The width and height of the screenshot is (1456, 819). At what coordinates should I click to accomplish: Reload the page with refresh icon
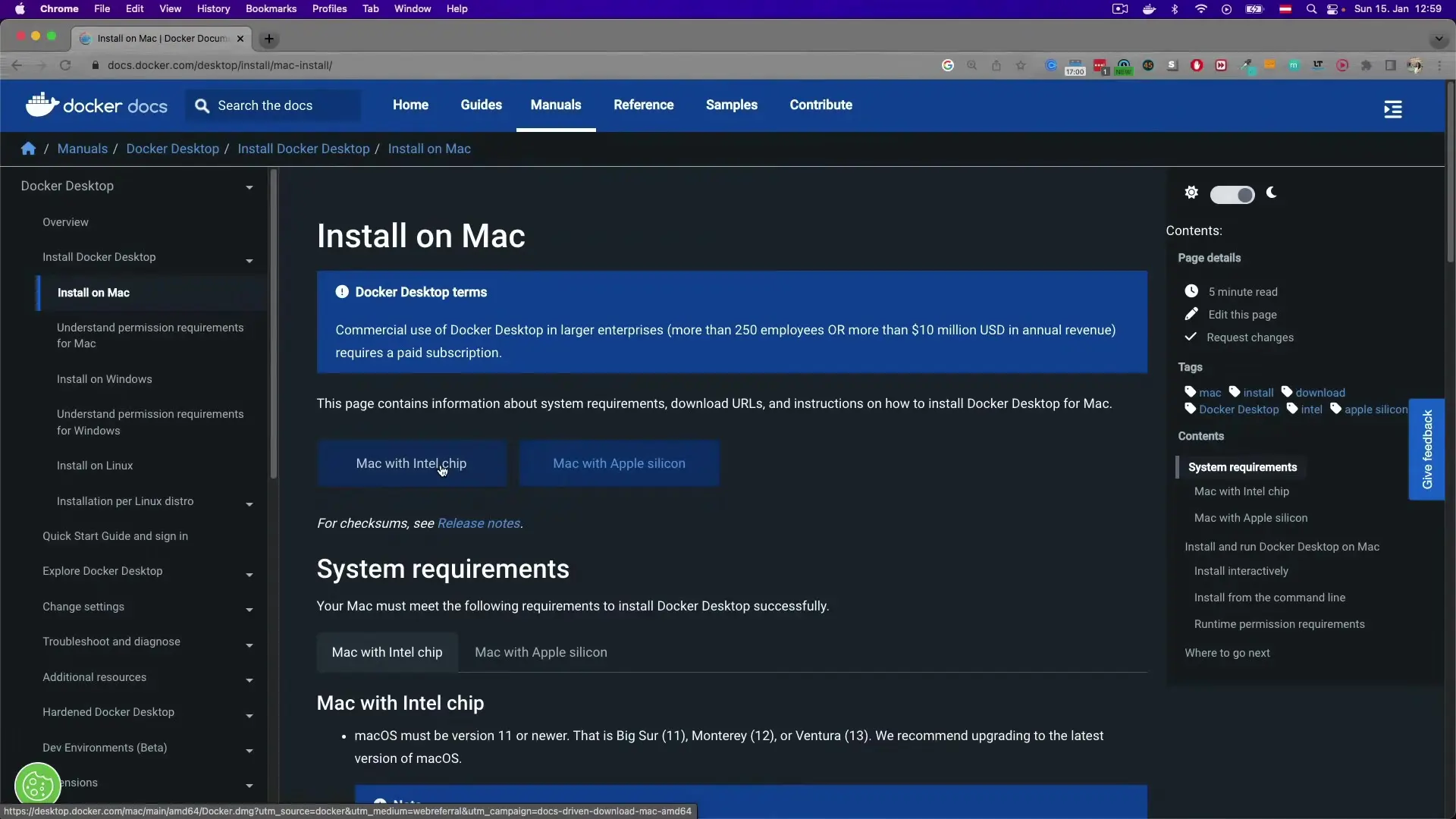65,65
